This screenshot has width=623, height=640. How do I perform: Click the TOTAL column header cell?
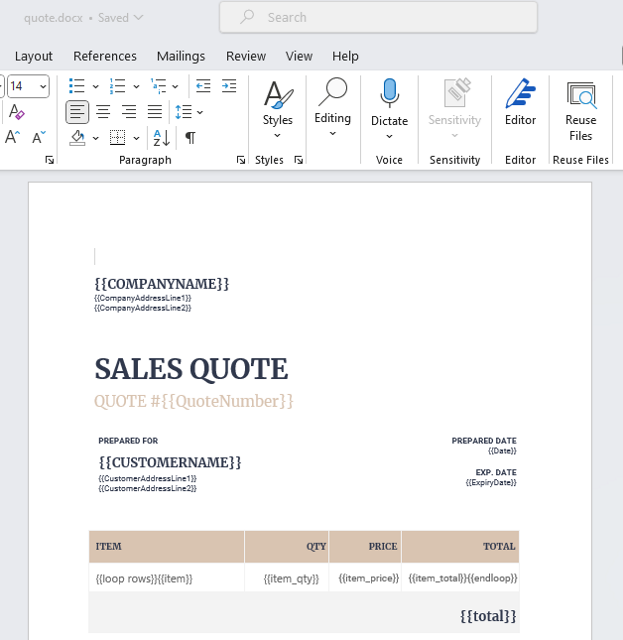tap(461, 547)
